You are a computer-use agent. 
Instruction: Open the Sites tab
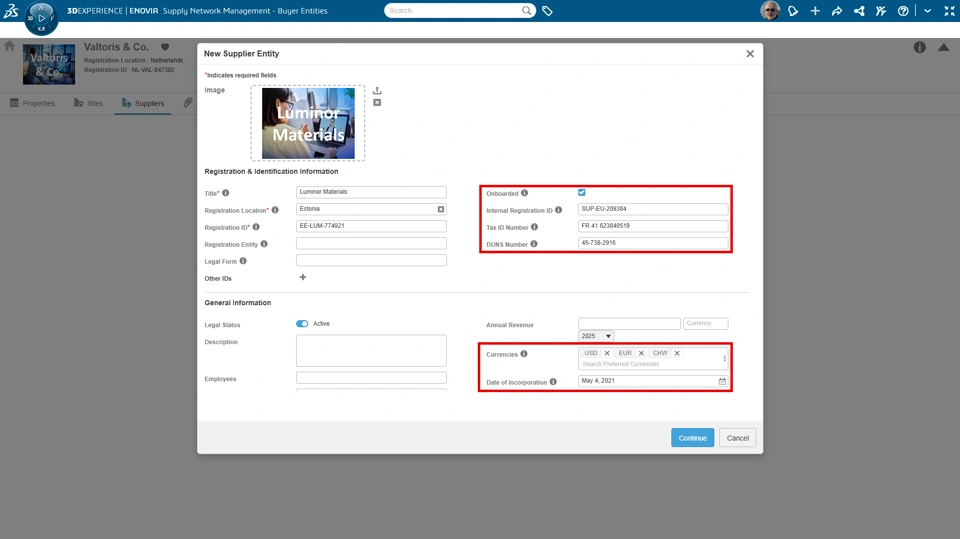pos(88,103)
